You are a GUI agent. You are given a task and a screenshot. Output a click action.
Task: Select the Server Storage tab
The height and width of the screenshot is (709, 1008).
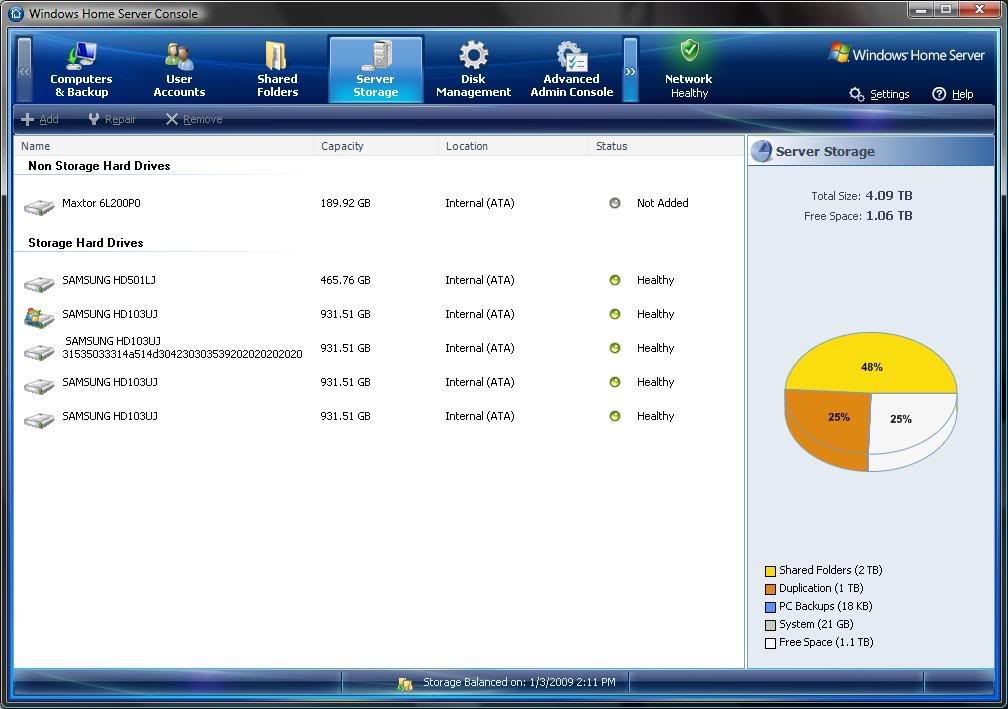[x=375, y=69]
